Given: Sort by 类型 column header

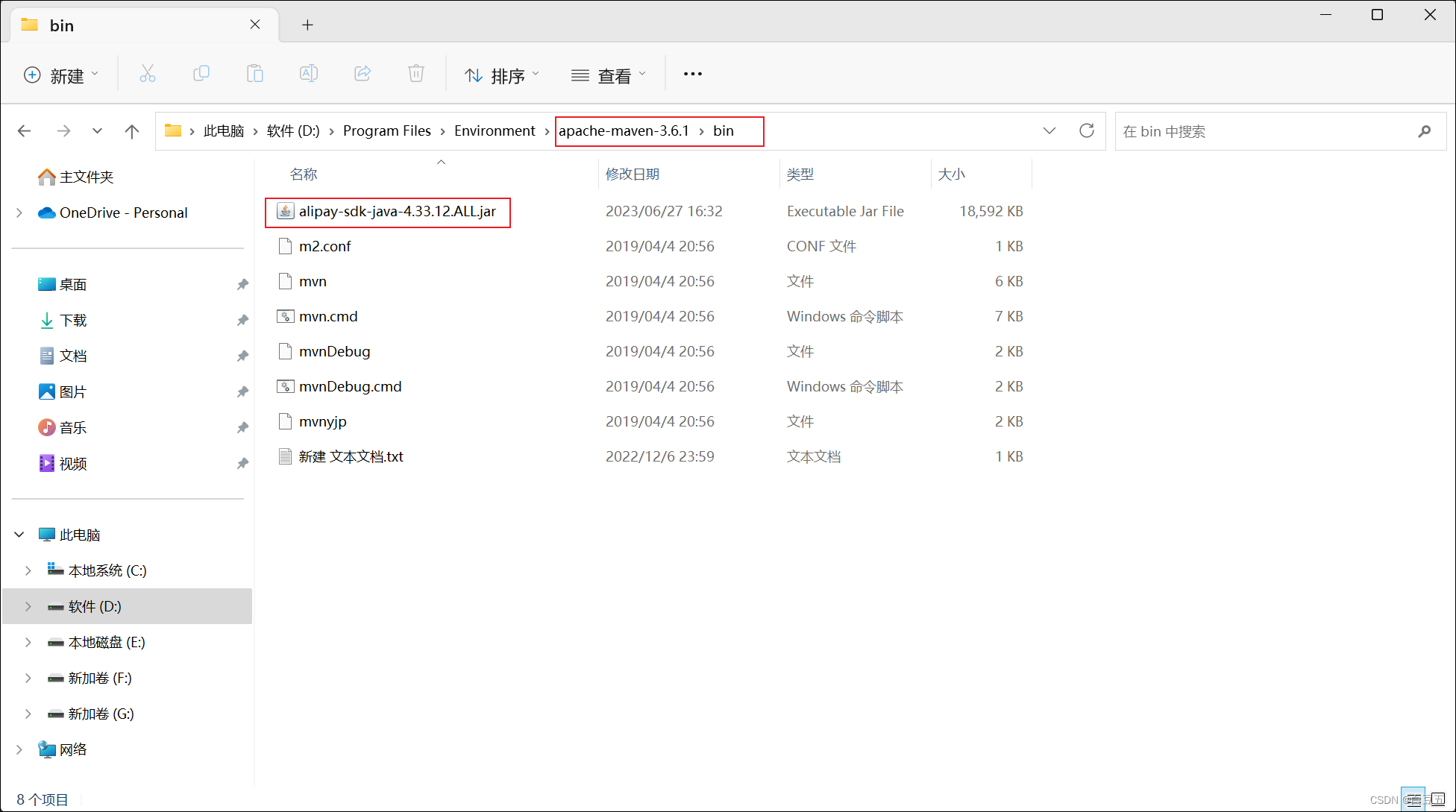Looking at the screenshot, I should (800, 174).
